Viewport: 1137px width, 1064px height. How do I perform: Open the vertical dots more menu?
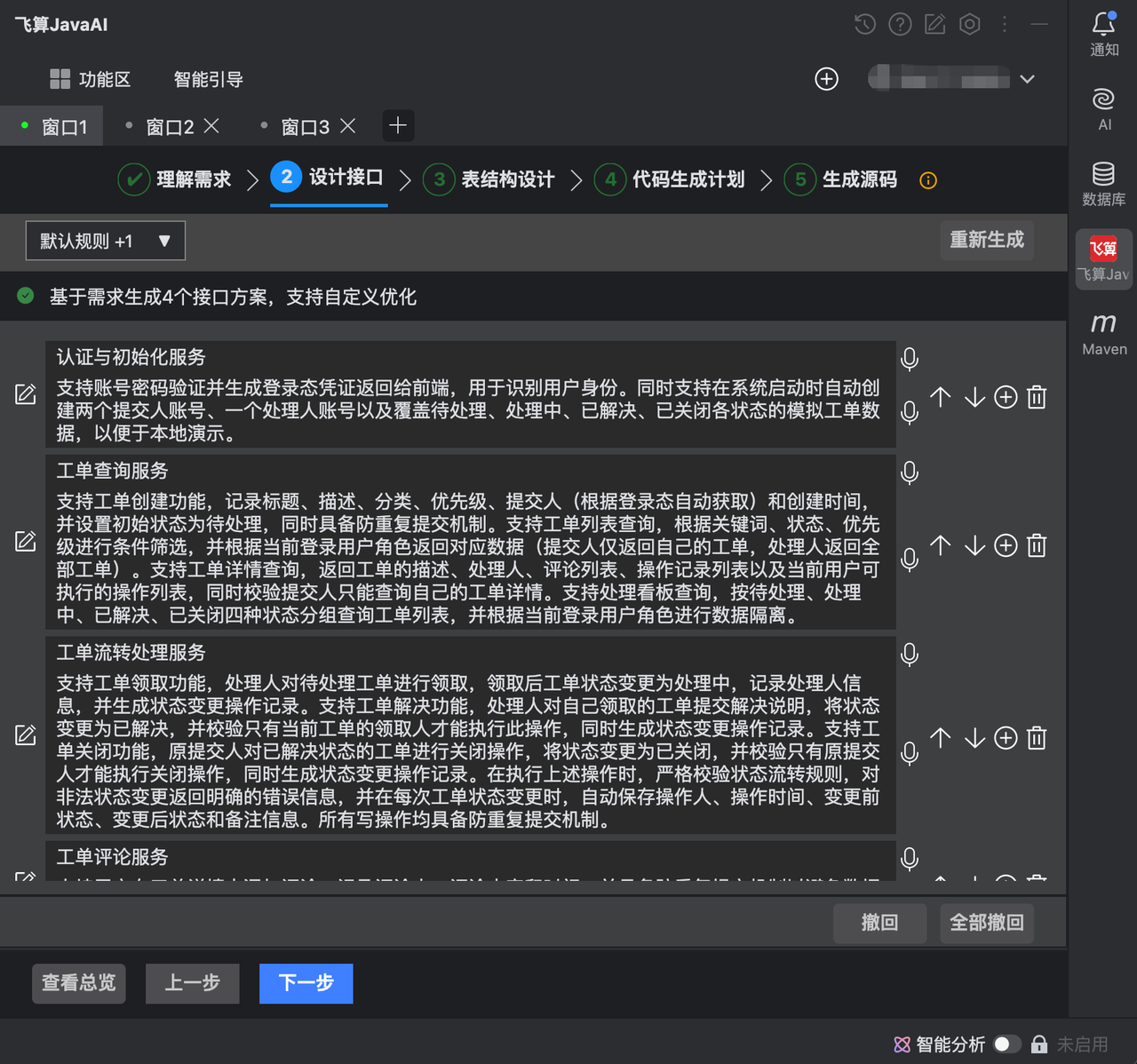tap(1005, 25)
